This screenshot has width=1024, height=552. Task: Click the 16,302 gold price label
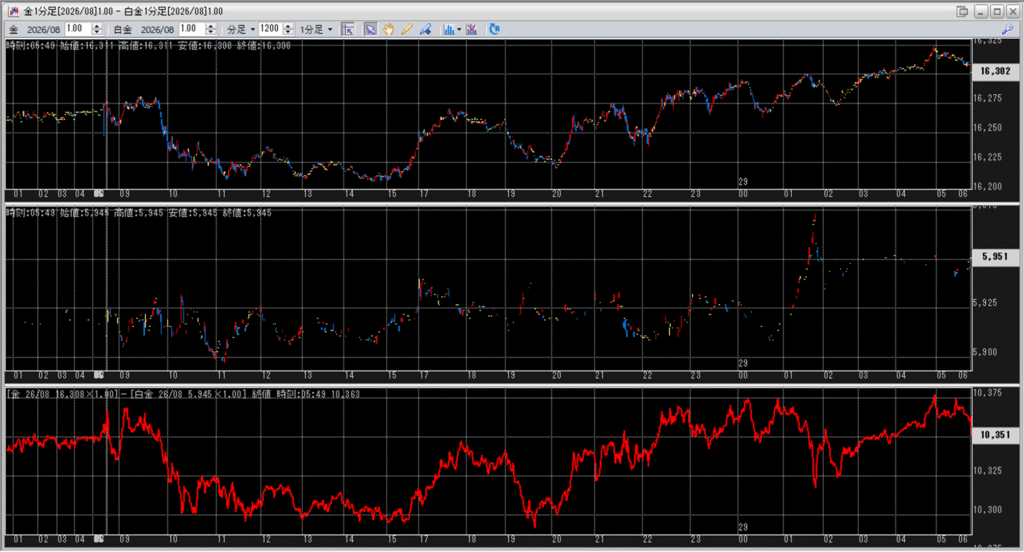tap(995, 72)
